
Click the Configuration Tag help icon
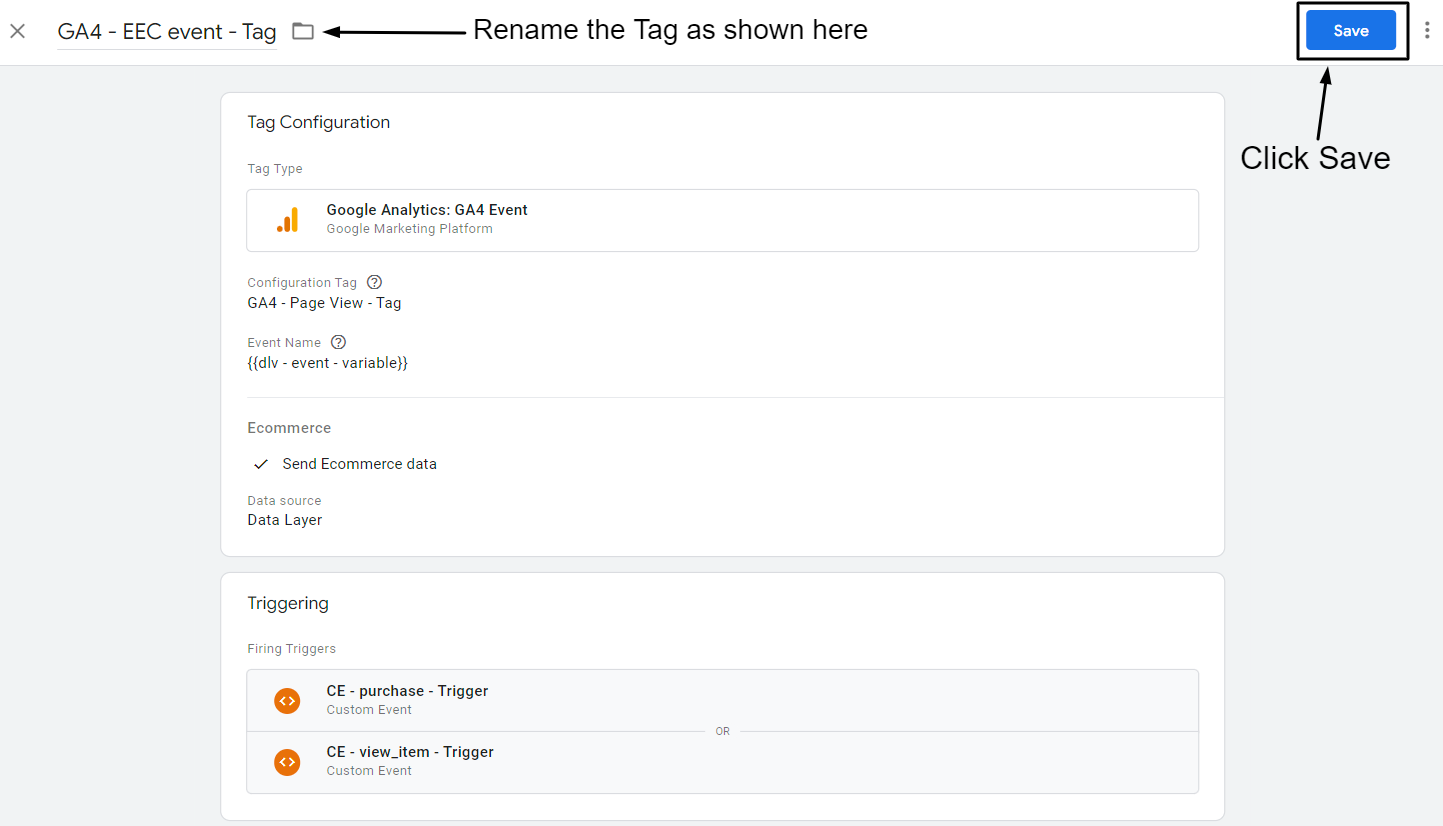[x=374, y=282]
